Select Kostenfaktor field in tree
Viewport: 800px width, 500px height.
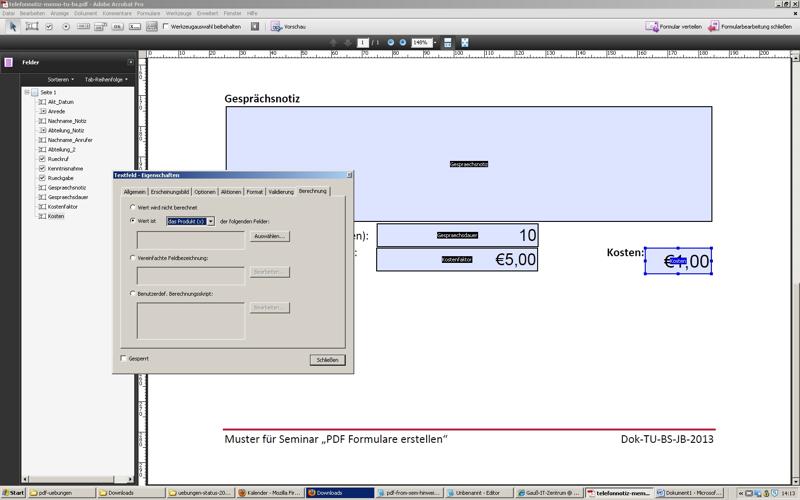(62, 207)
